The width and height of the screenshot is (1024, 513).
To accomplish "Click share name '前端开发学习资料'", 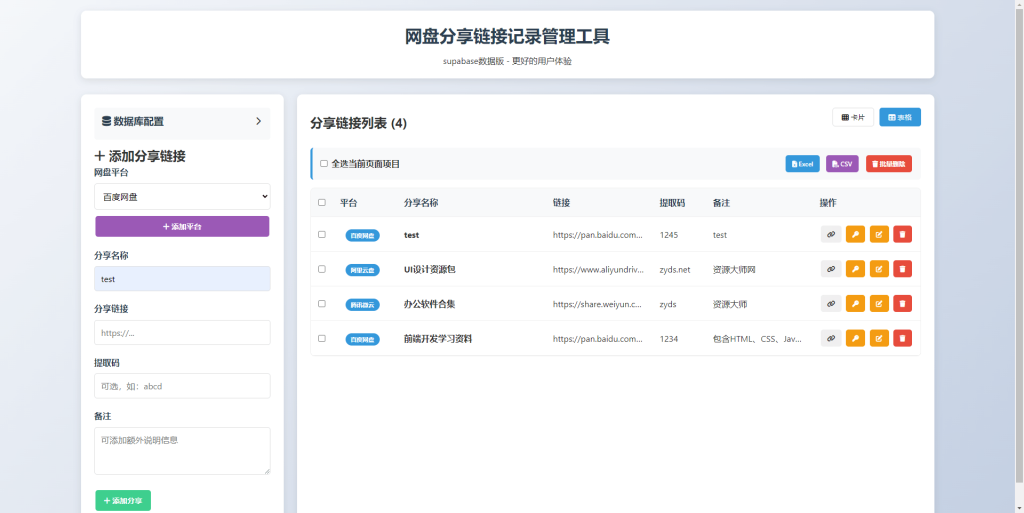I will pos(438,339).
